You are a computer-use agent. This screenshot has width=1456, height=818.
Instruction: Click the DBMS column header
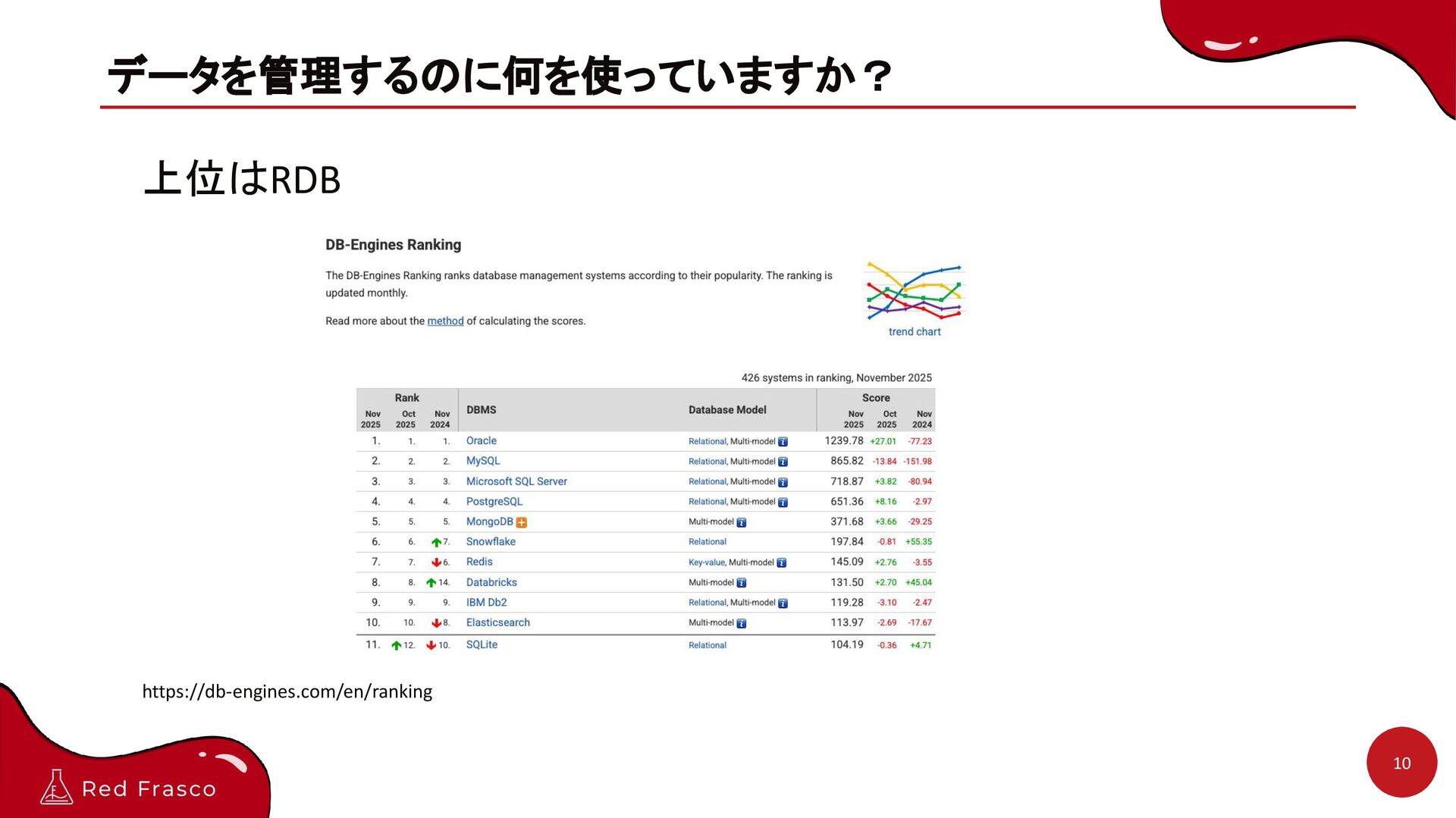click(x=482, y=410)
